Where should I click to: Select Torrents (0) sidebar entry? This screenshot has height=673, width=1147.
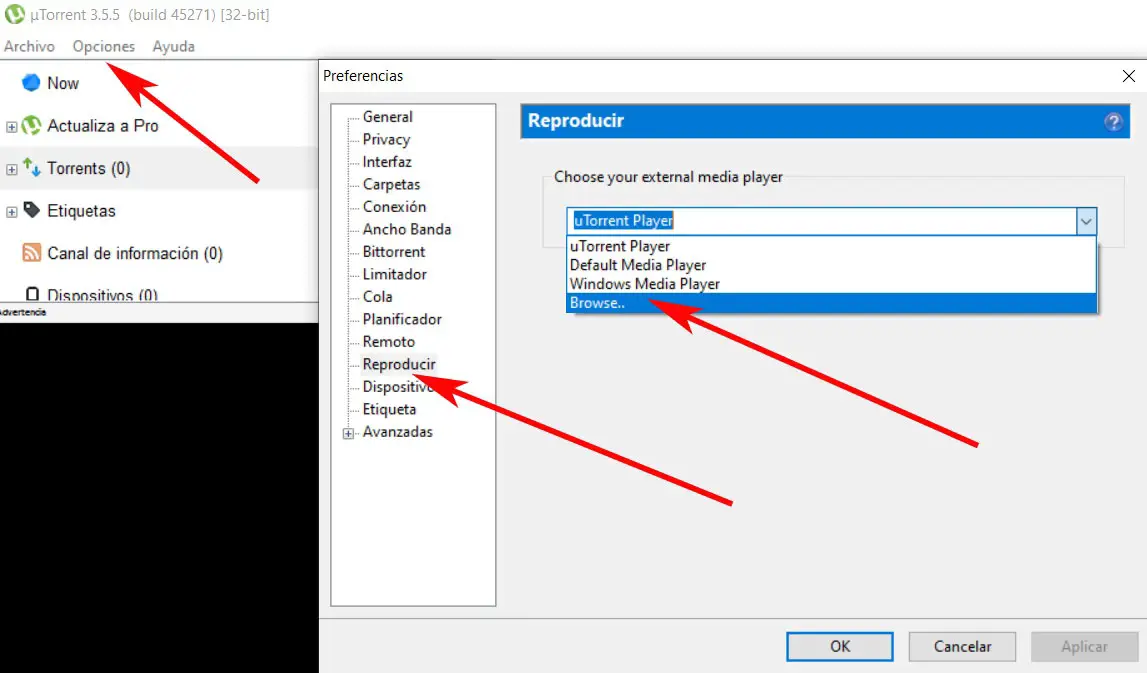point(89,168)
